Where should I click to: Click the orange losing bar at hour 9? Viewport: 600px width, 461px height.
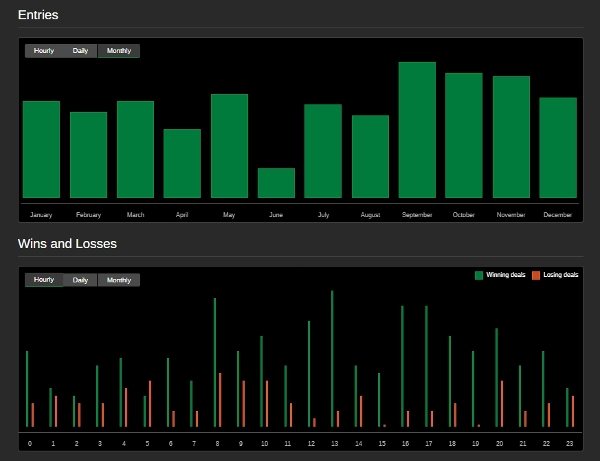[243, 404]
